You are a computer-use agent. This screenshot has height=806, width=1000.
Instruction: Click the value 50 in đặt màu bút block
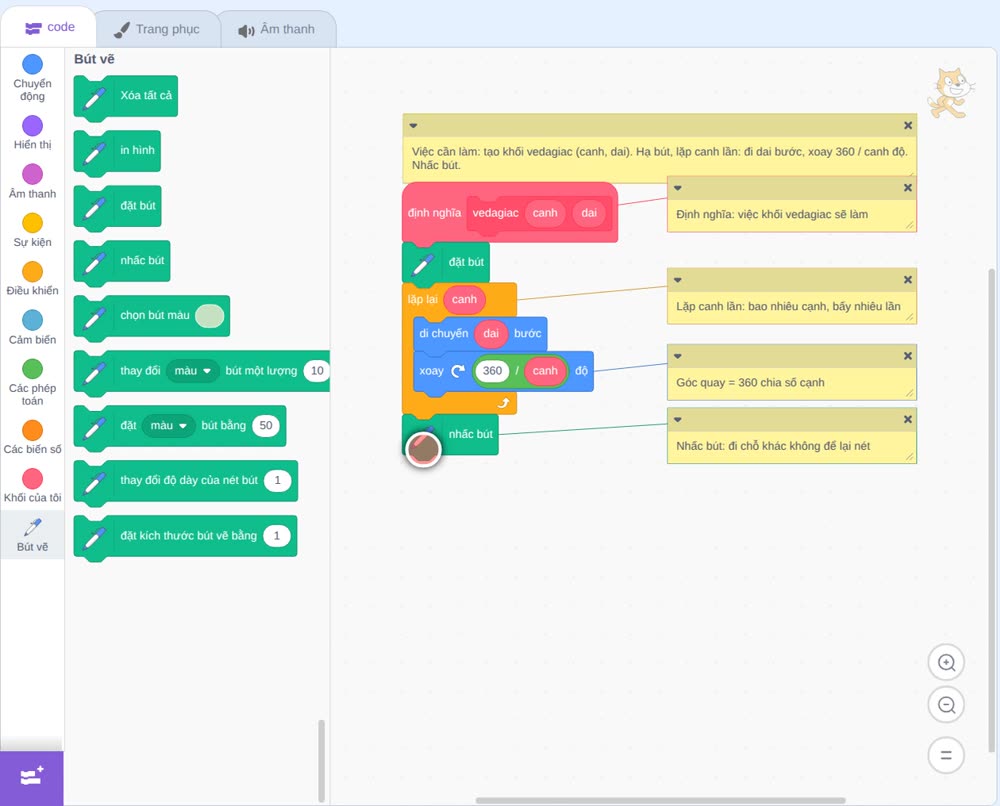pos(266,426)
